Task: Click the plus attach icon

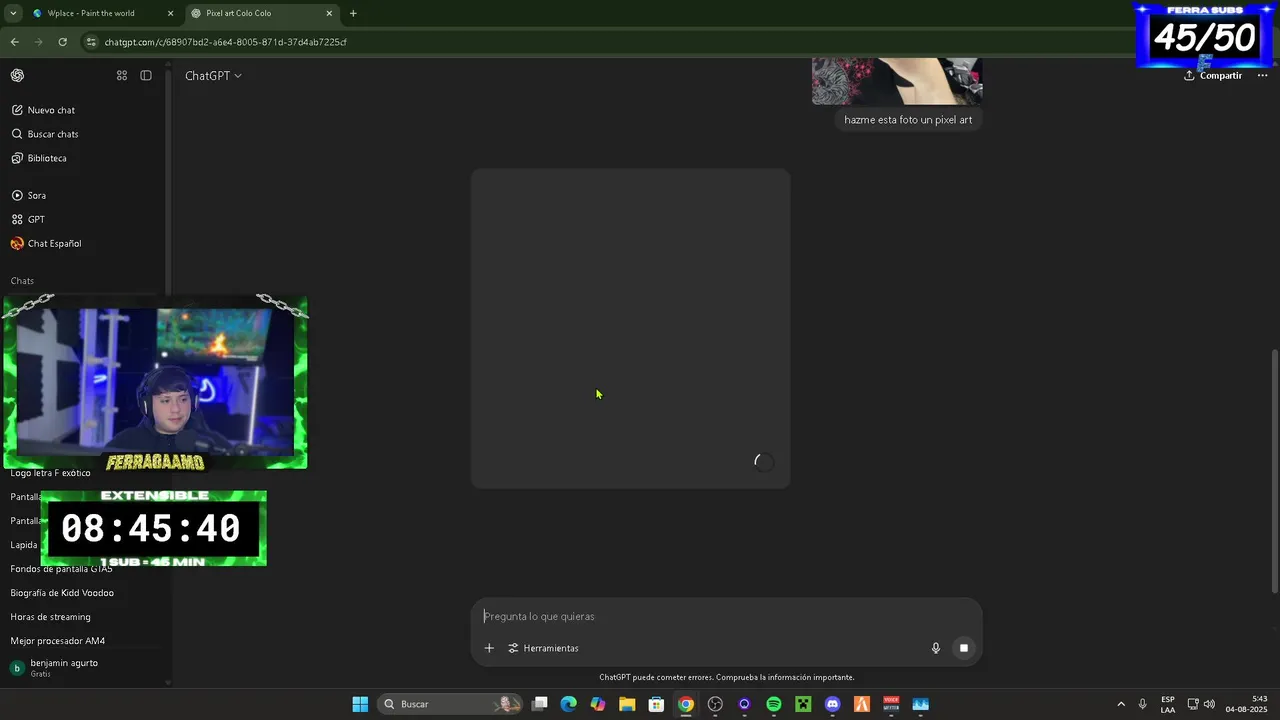Action: [489, 648]
